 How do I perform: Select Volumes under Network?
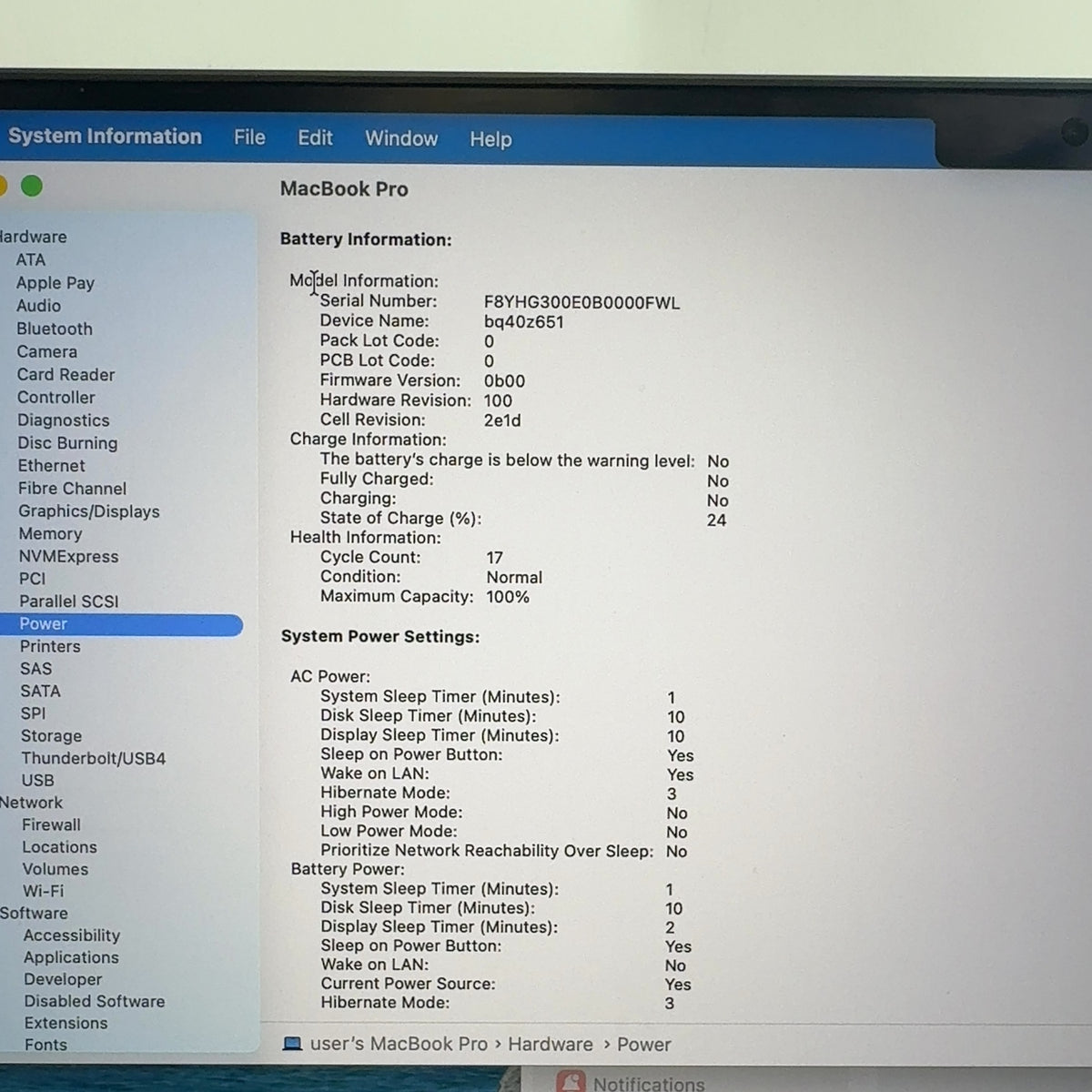point(55,869)
